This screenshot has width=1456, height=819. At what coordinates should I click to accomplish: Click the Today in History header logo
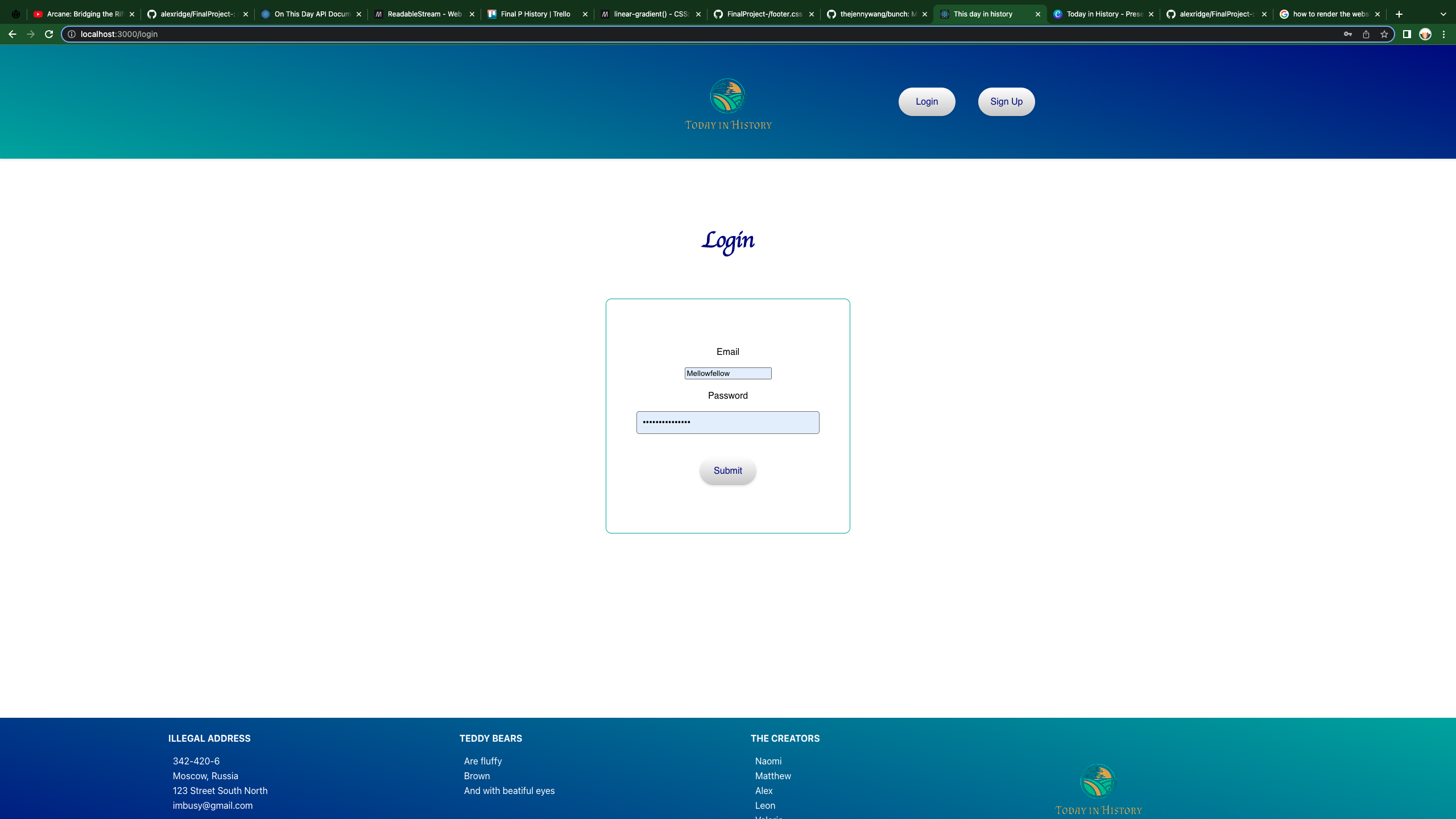click(728, 105)
